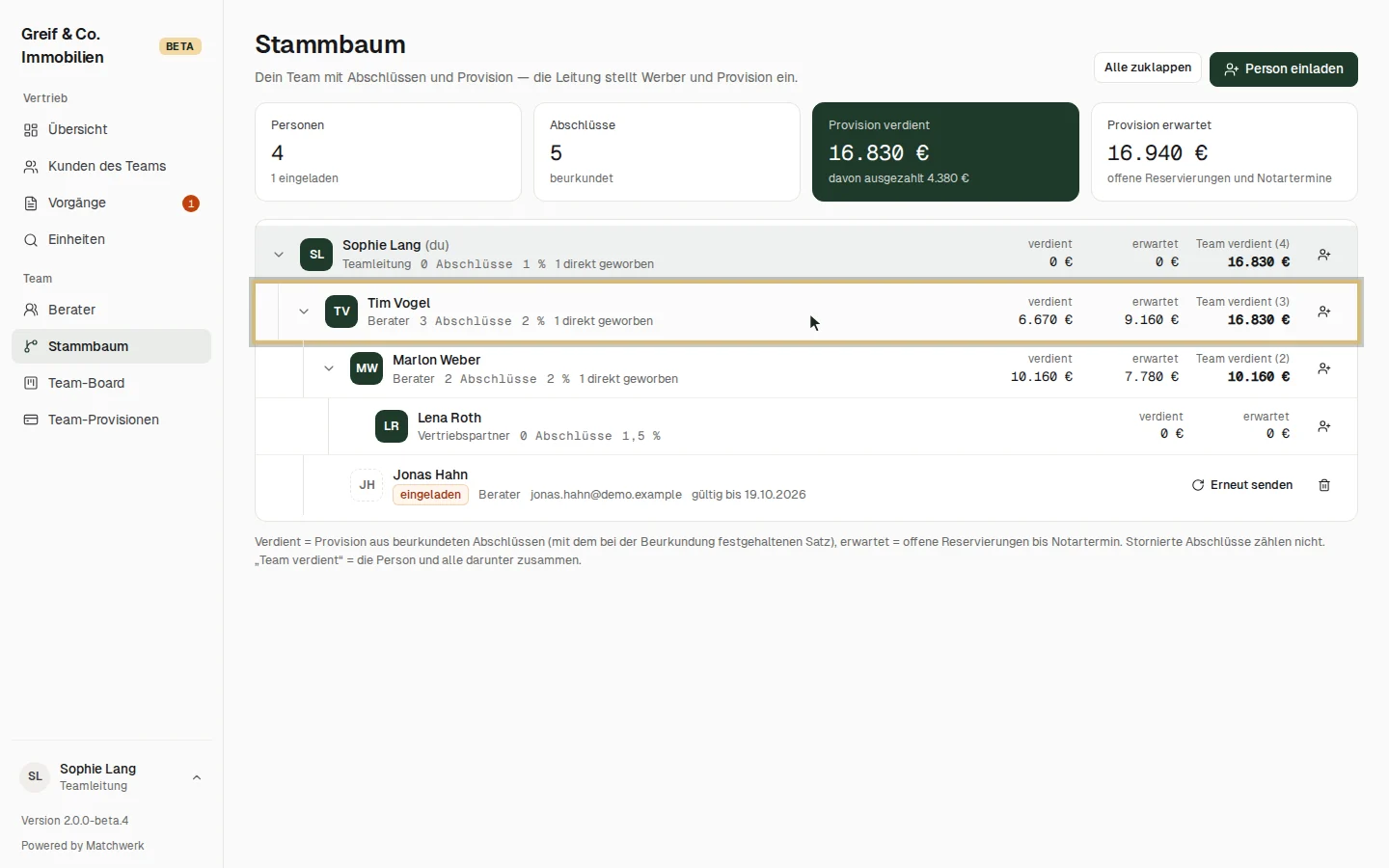Image resolution: width=1389 pixels, height=868 pixels.
Task: Click the LR avatar for Lena Roth
Action: tap(392, 426)
